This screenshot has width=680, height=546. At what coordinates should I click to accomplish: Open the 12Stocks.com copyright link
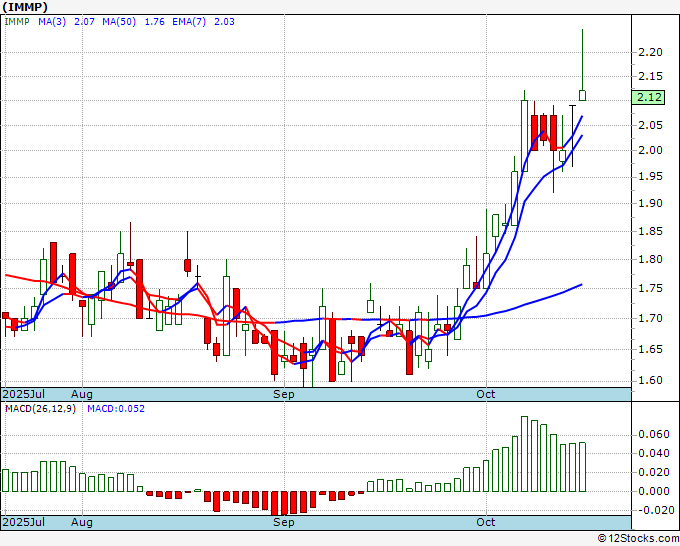pos(638,539)
